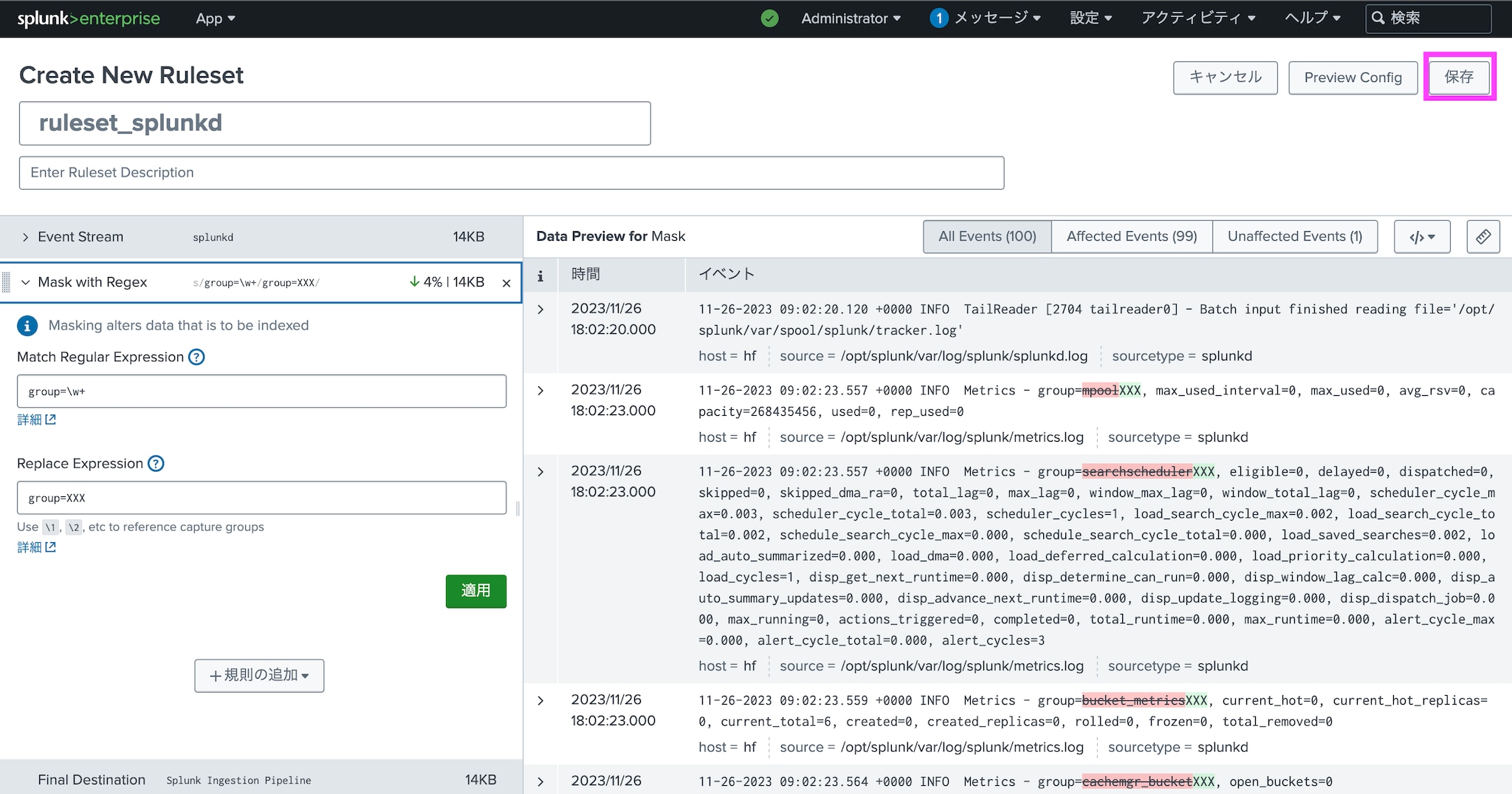This screenshot has height=794, width=1512.
Task: Open the アクティビティ menu
Action: click(1197, 18)
